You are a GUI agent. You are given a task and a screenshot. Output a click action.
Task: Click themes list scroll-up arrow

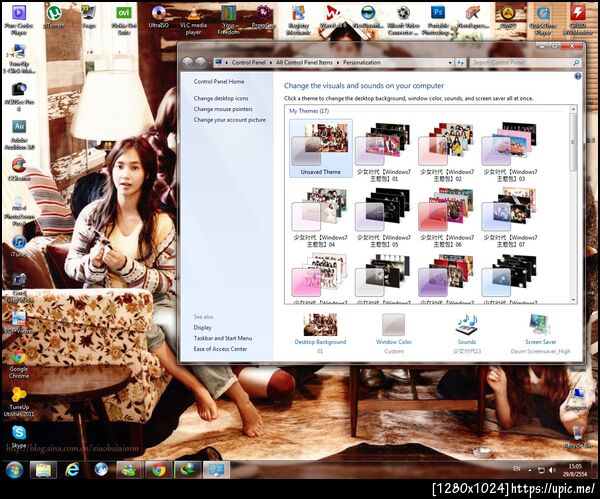[x=573, y=109]
